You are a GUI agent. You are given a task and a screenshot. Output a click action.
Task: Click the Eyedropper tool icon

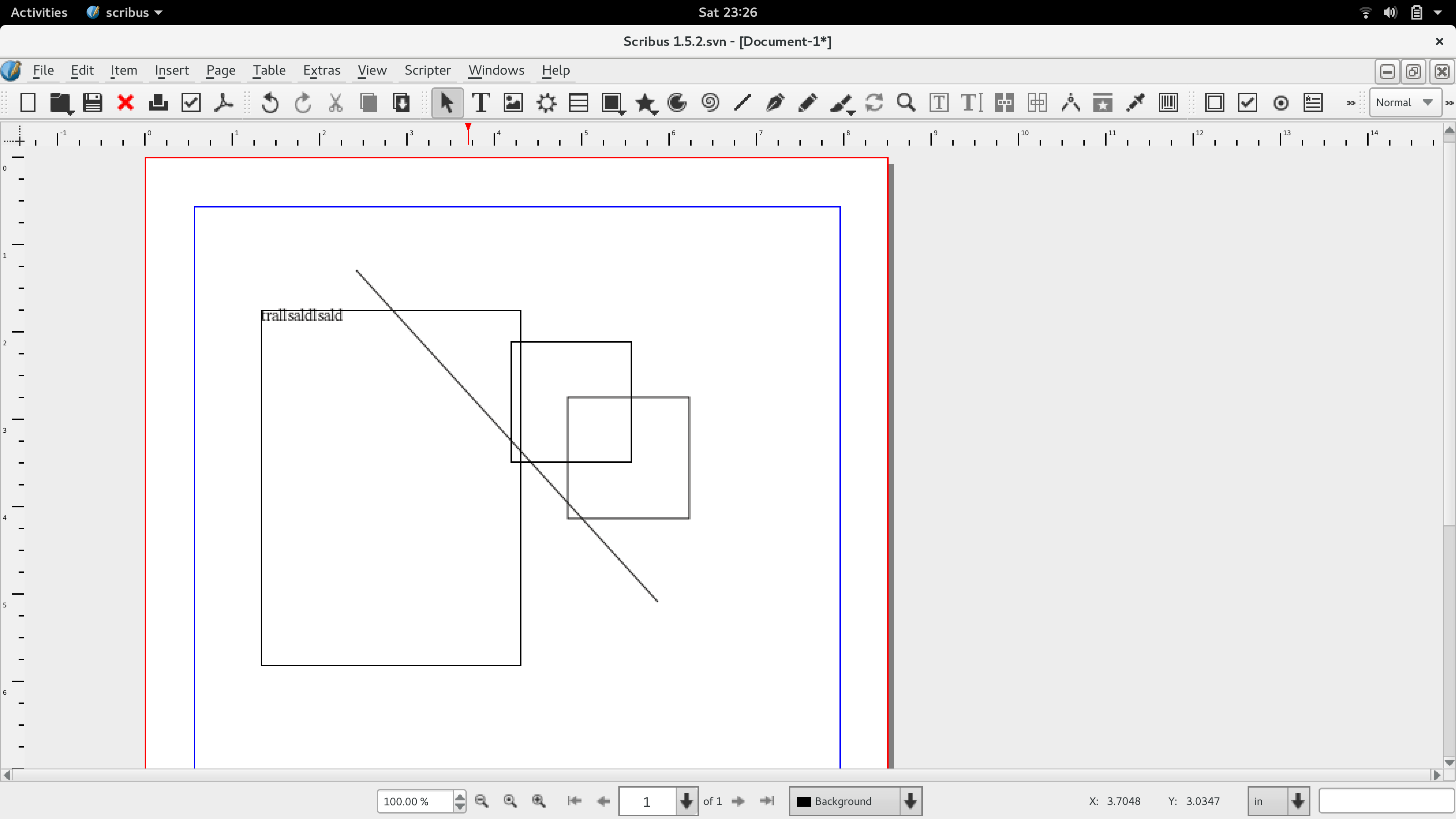(1135, 103)
